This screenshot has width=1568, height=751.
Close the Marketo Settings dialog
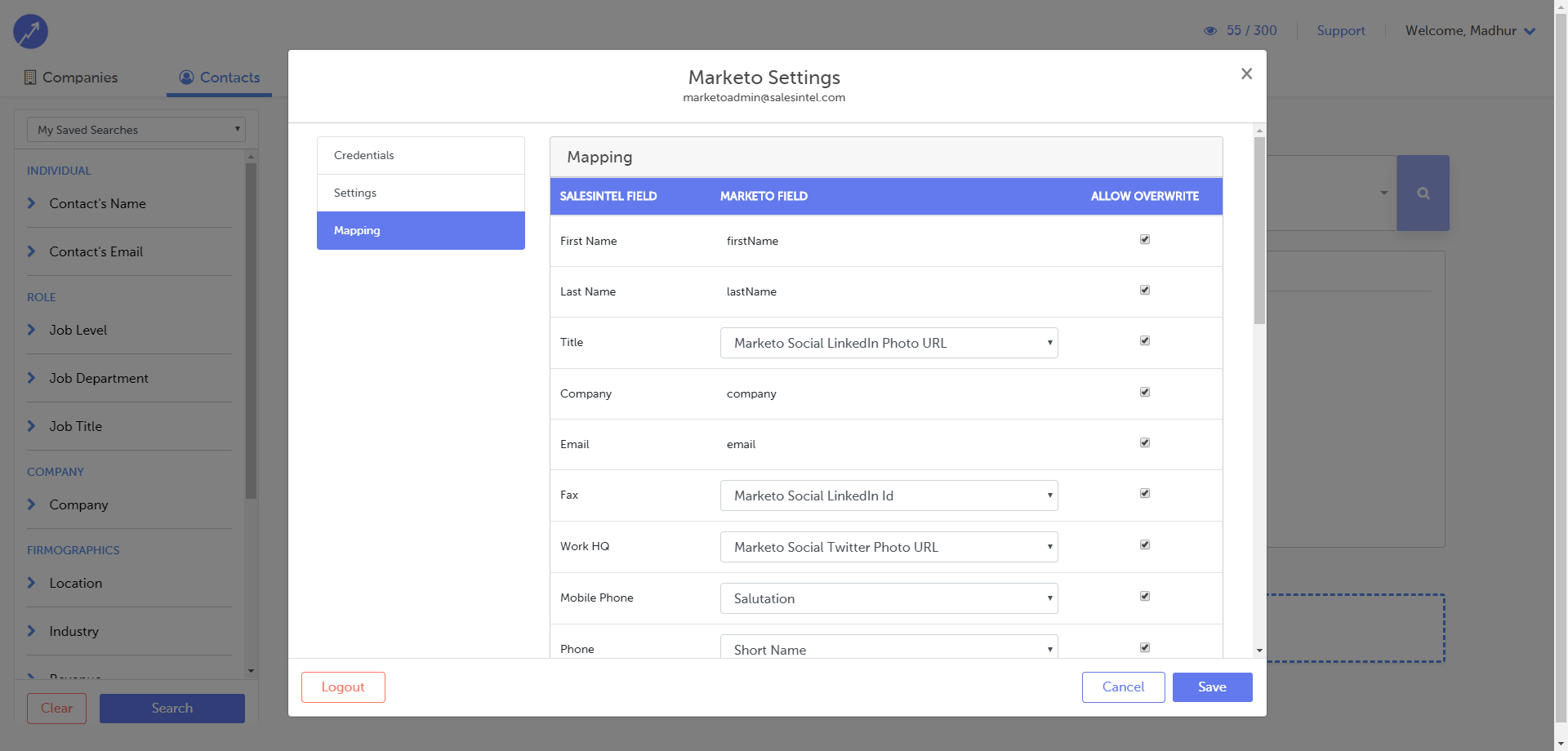click(1246, 73)
